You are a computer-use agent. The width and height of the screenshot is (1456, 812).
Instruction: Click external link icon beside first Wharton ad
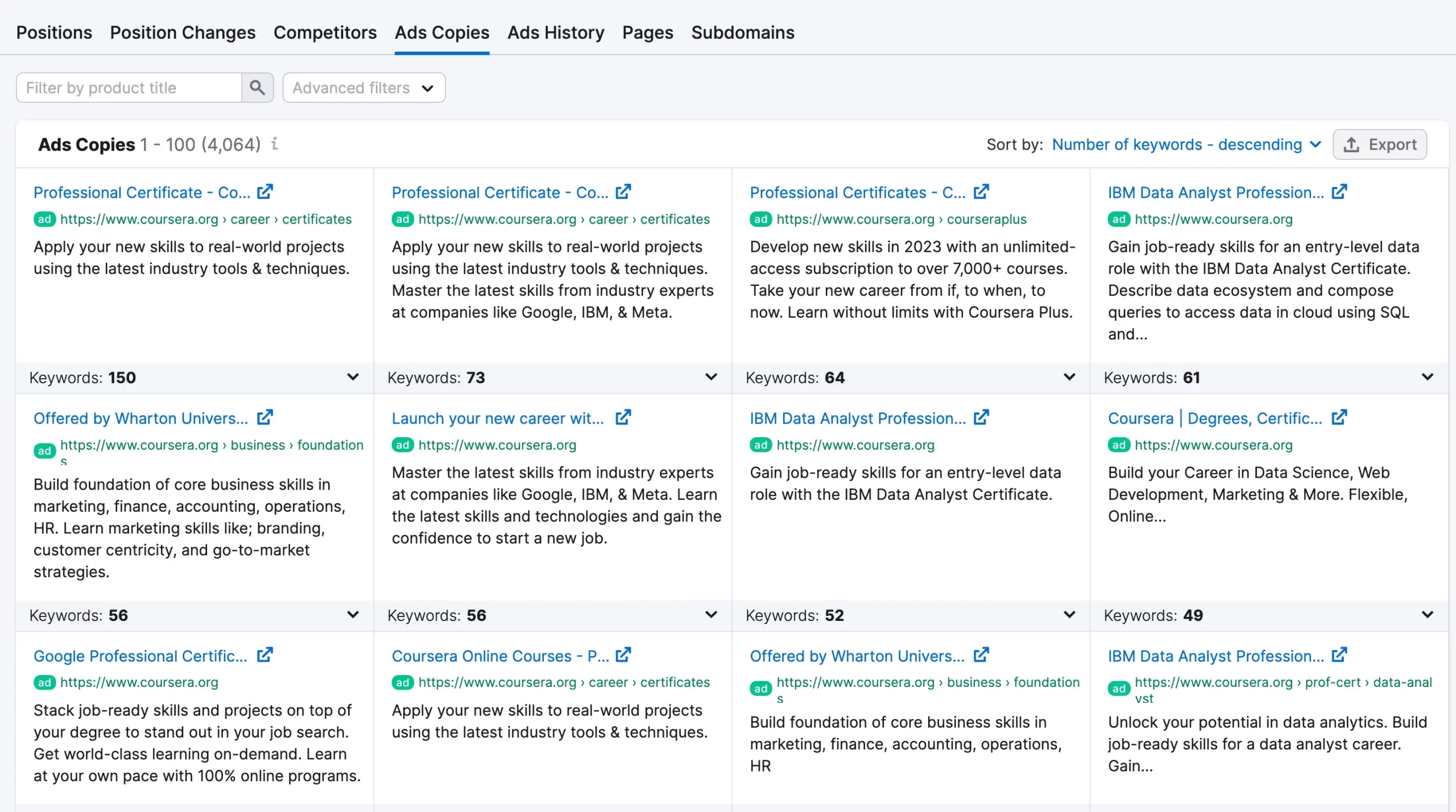pyautogui.click(x=264, y=418)
